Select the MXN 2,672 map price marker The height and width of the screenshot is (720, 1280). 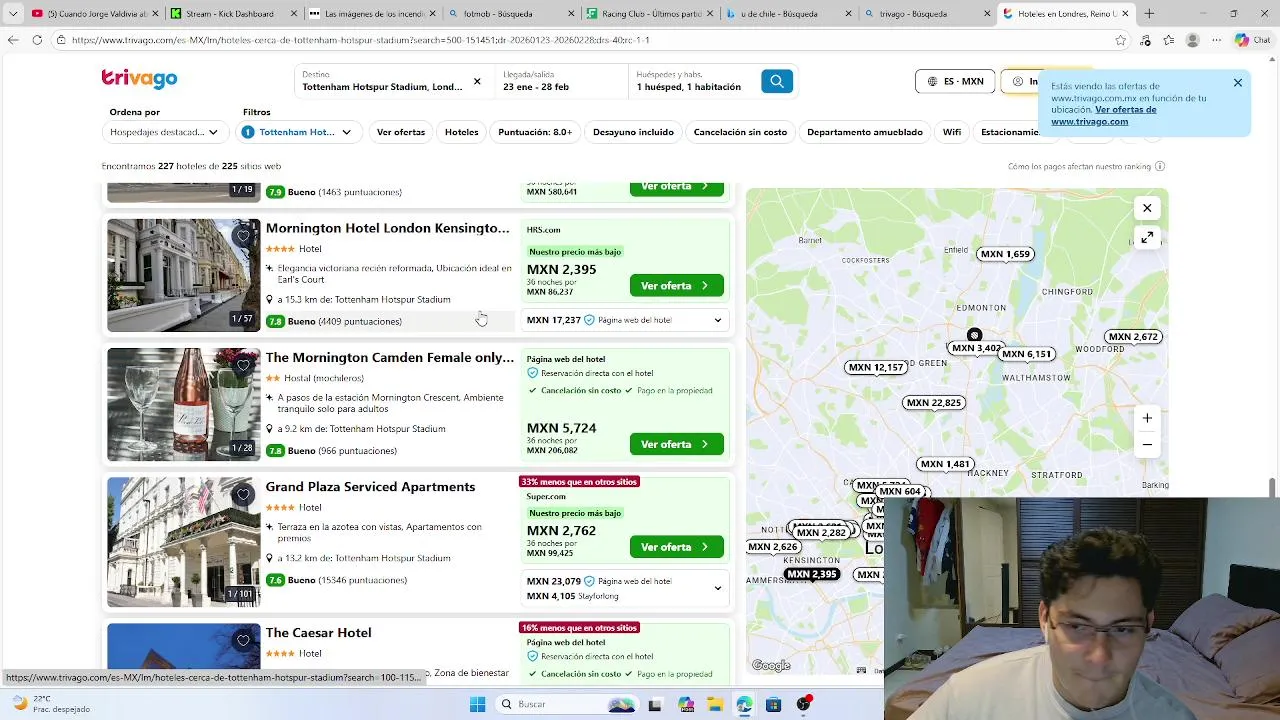coord(1133,337)
